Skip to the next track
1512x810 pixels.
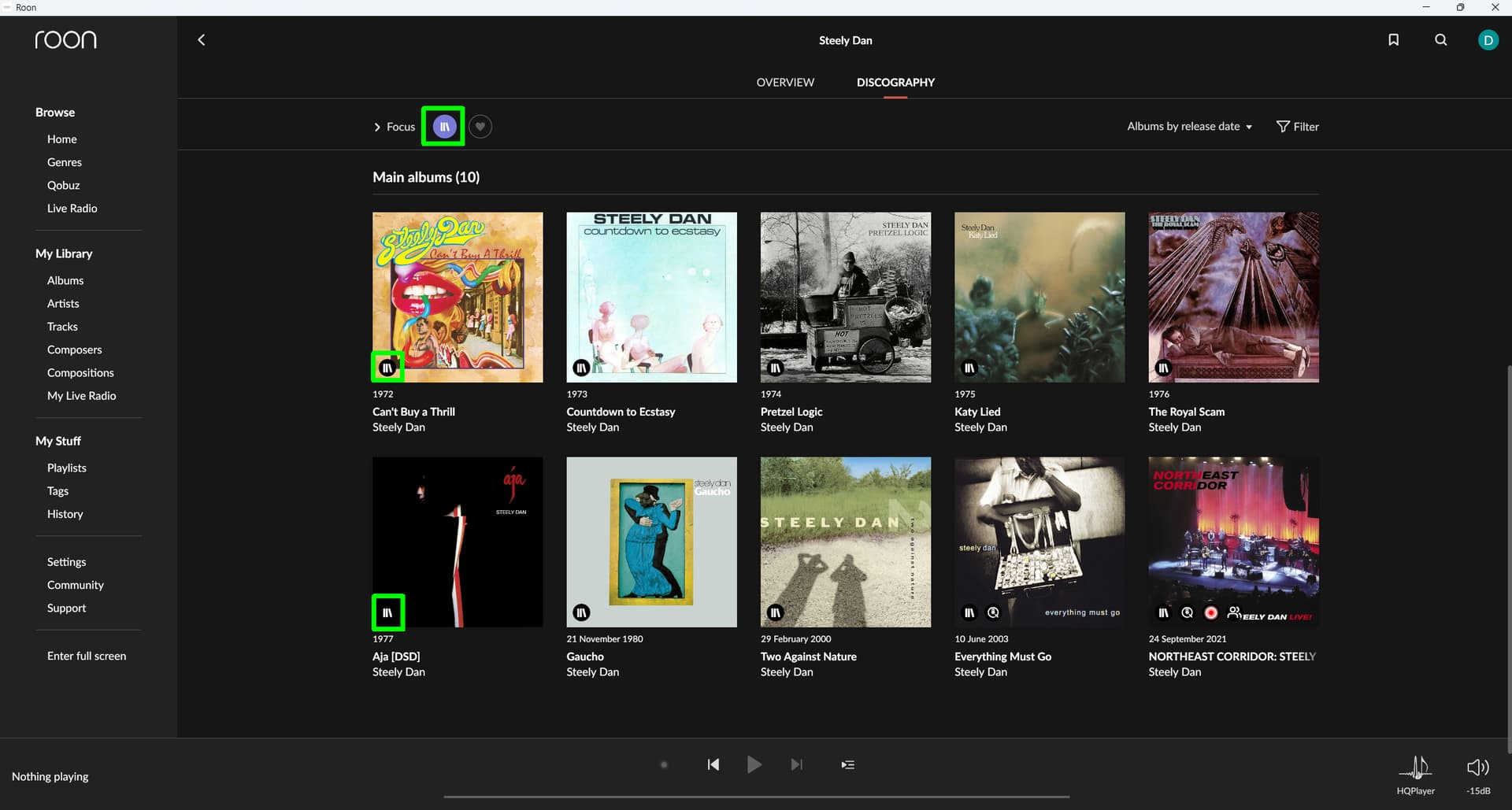pyautogui.click(x=796, y=764)
